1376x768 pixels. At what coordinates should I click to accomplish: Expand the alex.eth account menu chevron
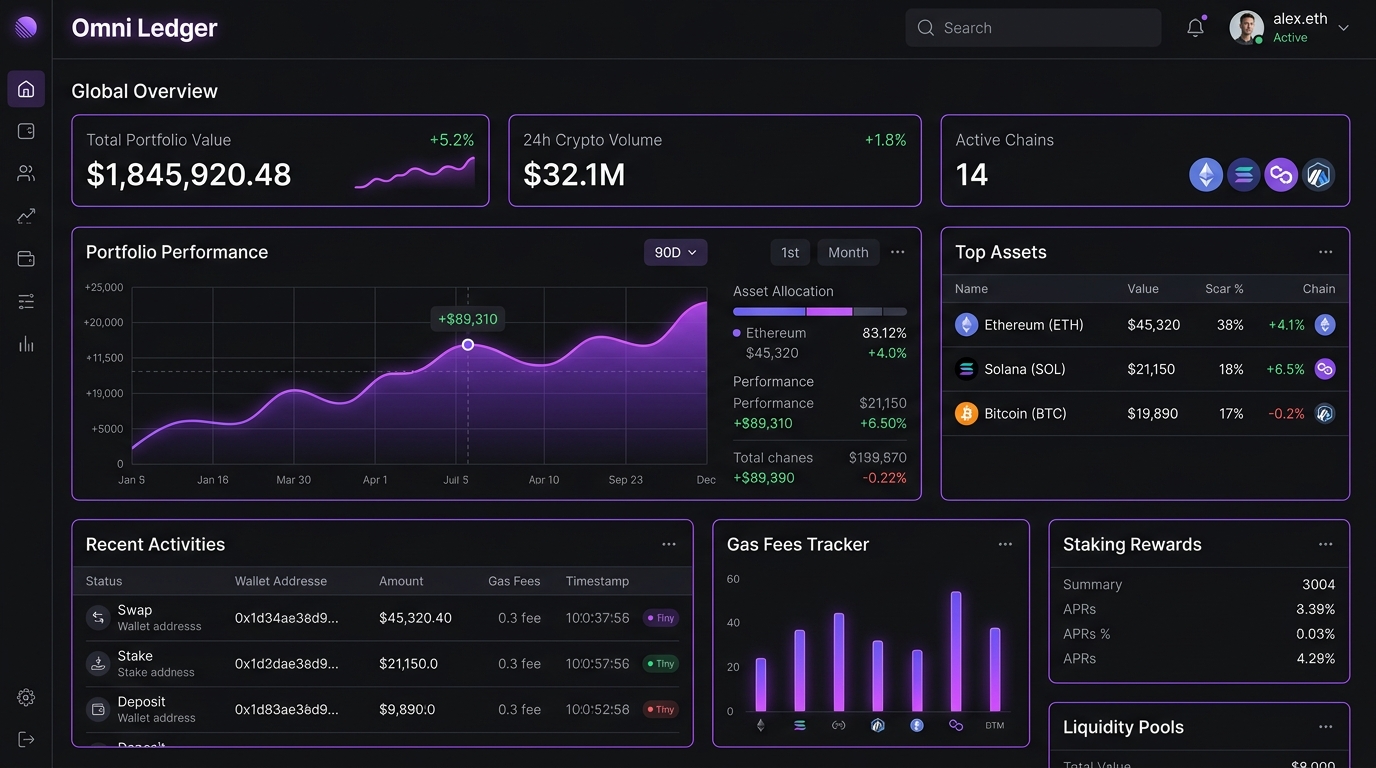(x=1343, y=28)
